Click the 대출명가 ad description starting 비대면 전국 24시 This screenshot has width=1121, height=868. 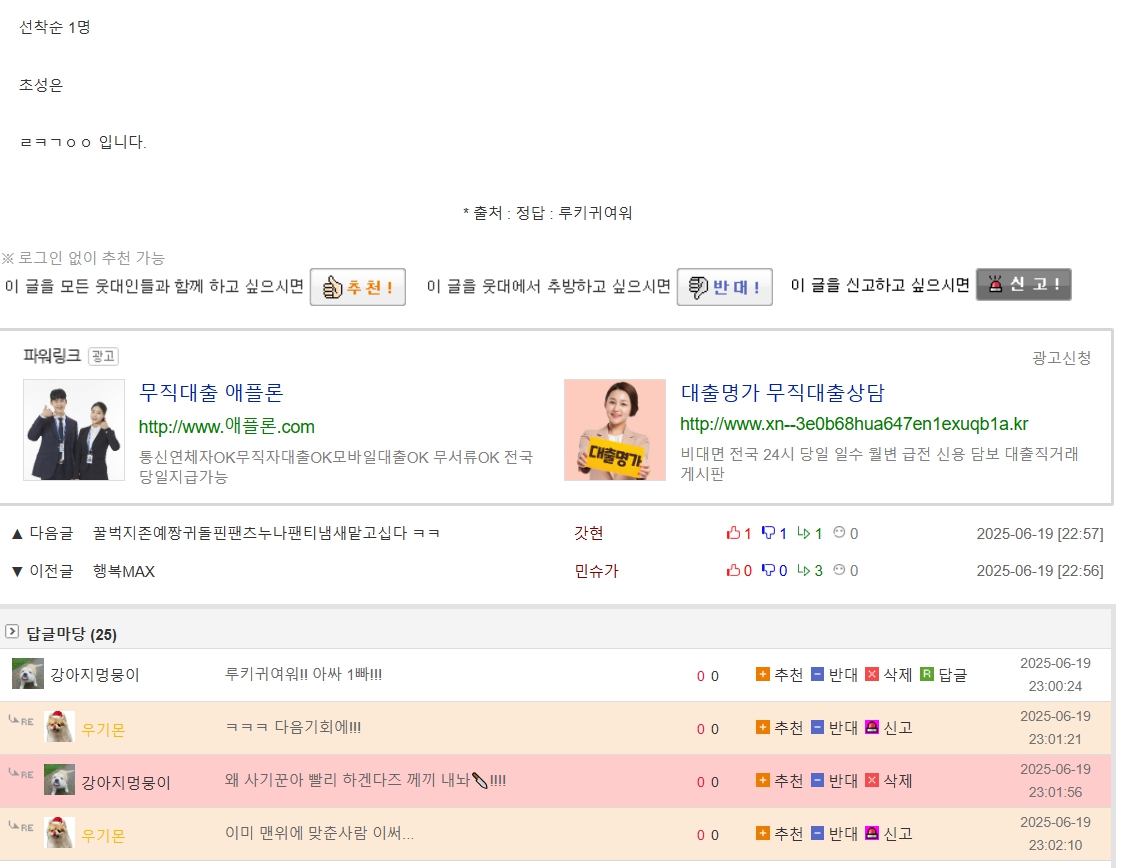tap(879, 463)
